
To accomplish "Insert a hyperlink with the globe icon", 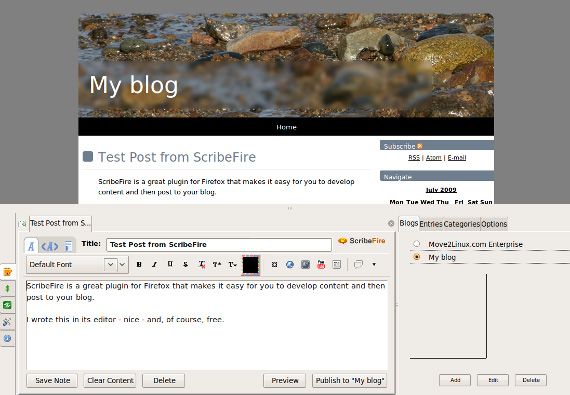I will click(290, 265).
